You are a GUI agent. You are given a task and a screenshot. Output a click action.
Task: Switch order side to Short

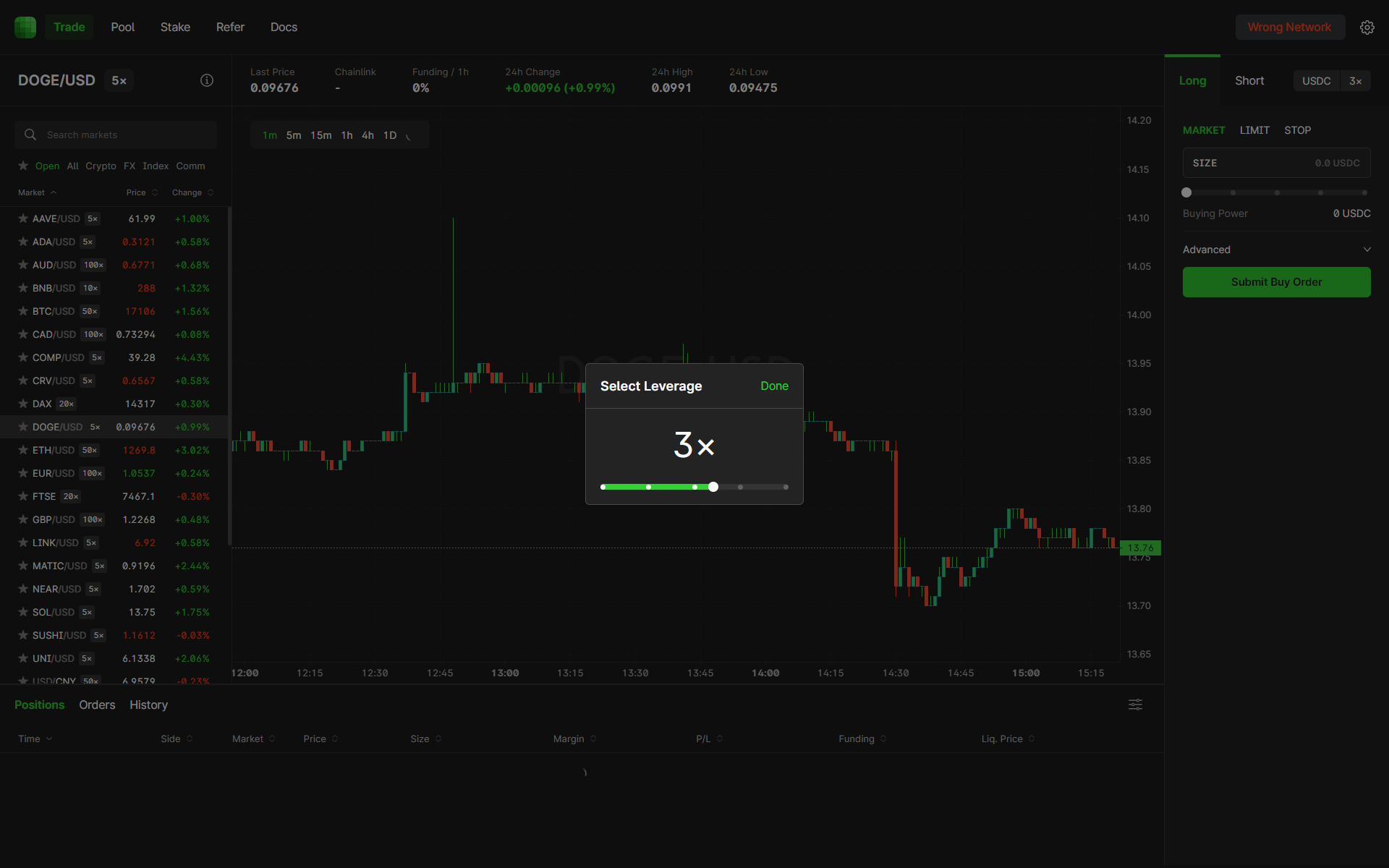click(1249, 80)
